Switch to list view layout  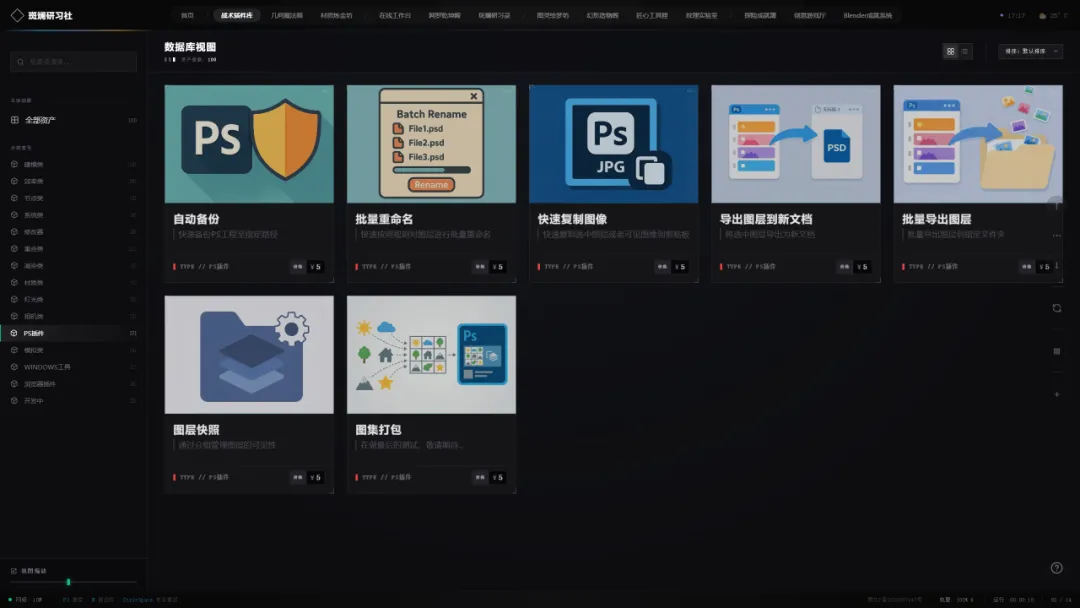pos(964,51)
